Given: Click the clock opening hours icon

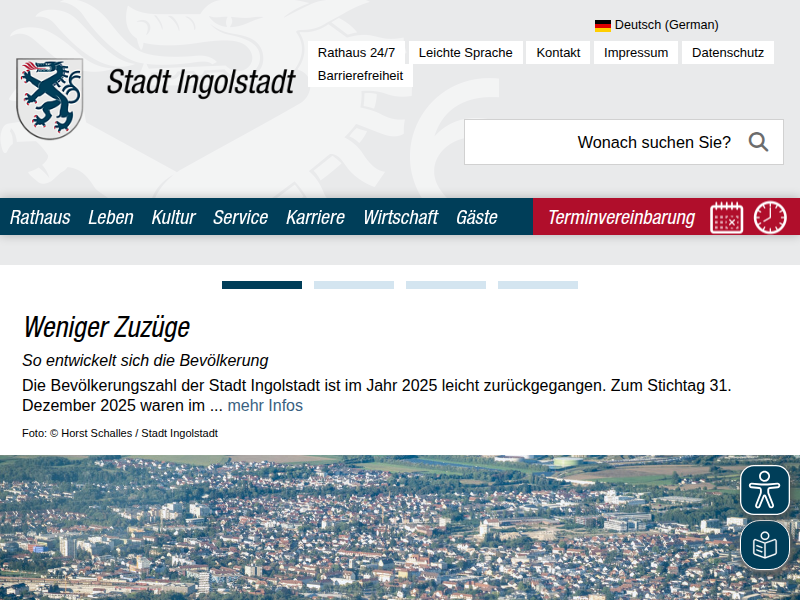Looking at the screenshot, I should tap(770, 217).
